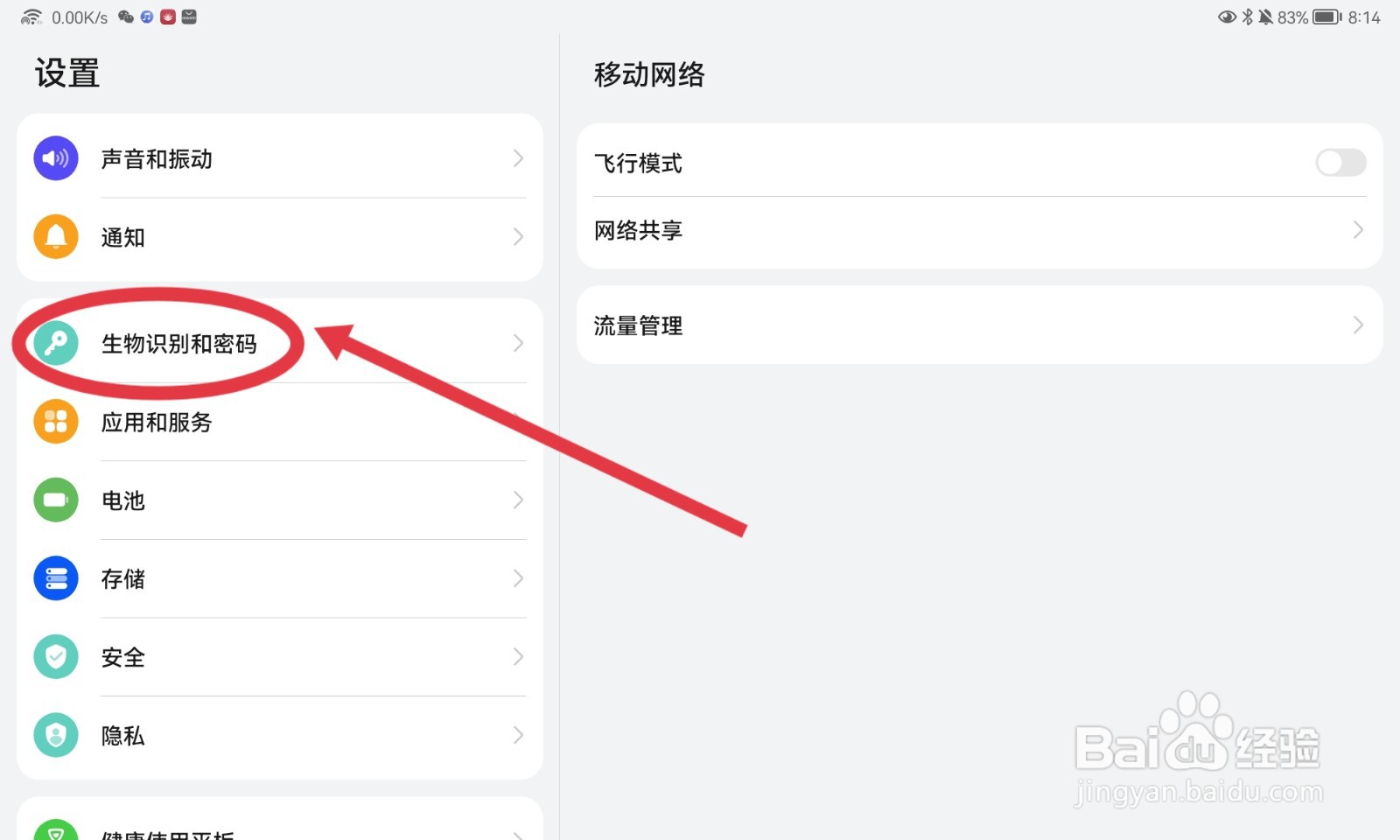Open 网络共享 tethering option
This screenshot has height=840, width=1400.
[980, 230]
